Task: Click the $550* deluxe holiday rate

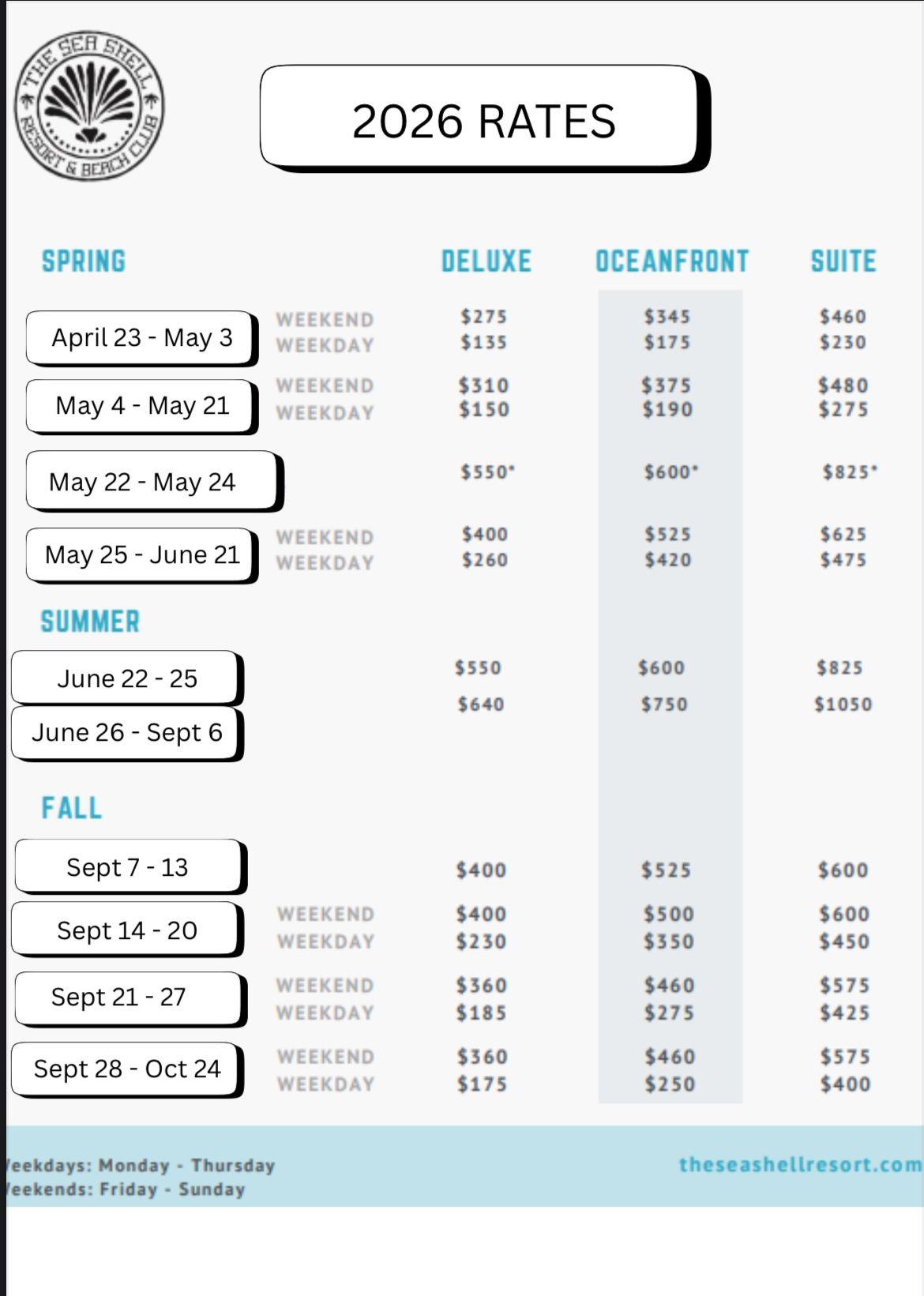Action: (487, 471)
